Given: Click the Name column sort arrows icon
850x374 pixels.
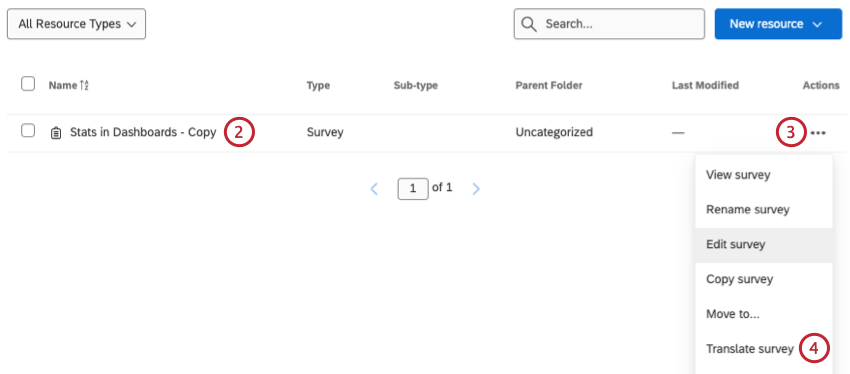Looking at the screenshot, I should [84, 85].
